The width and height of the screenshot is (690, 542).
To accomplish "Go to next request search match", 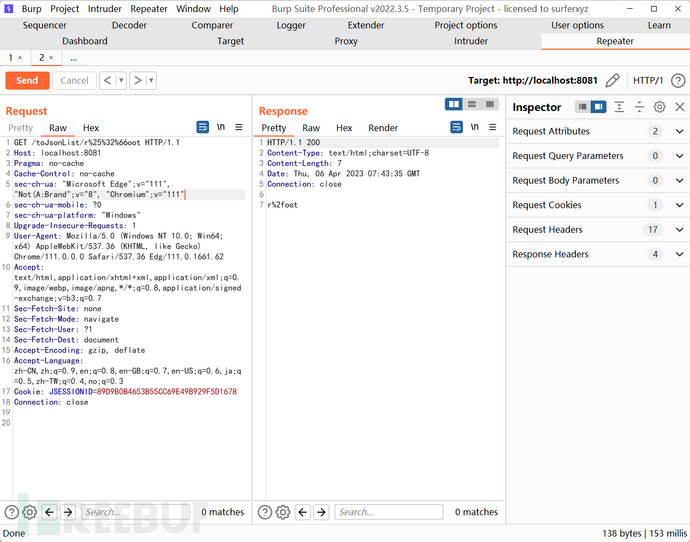I will pos(68,512).
